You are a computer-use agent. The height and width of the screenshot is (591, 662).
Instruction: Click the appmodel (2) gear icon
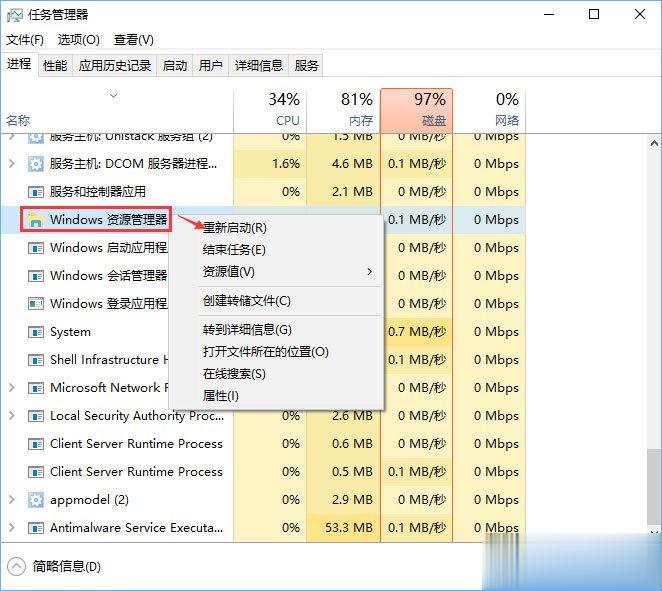click(35, 500)
